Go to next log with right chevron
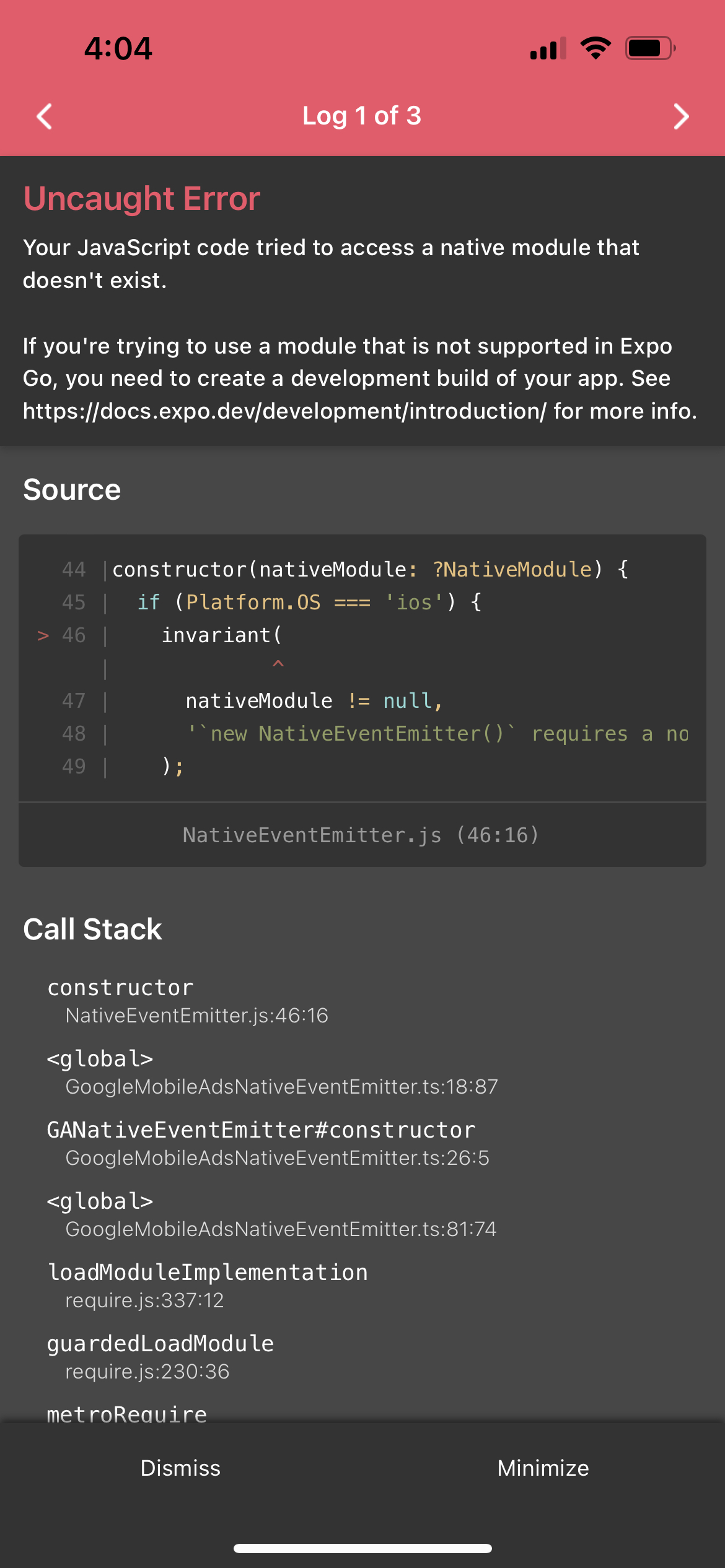725x1568 pixels. tap(681, 116)
